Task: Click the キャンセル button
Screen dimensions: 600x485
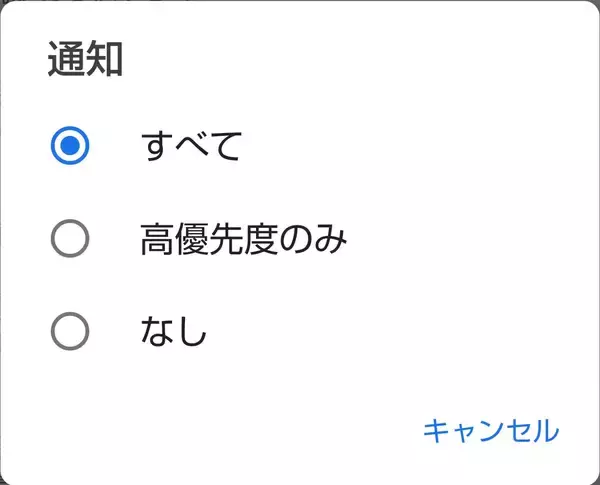Action: 490,431
